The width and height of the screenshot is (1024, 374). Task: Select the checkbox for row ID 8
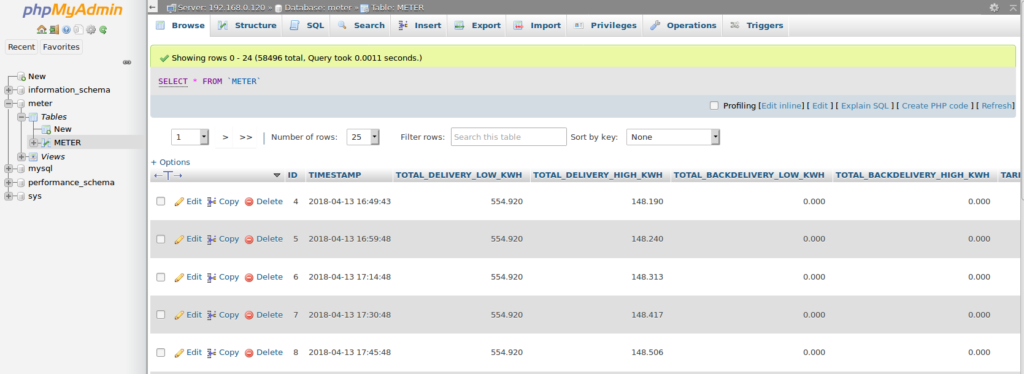[161, 352]
